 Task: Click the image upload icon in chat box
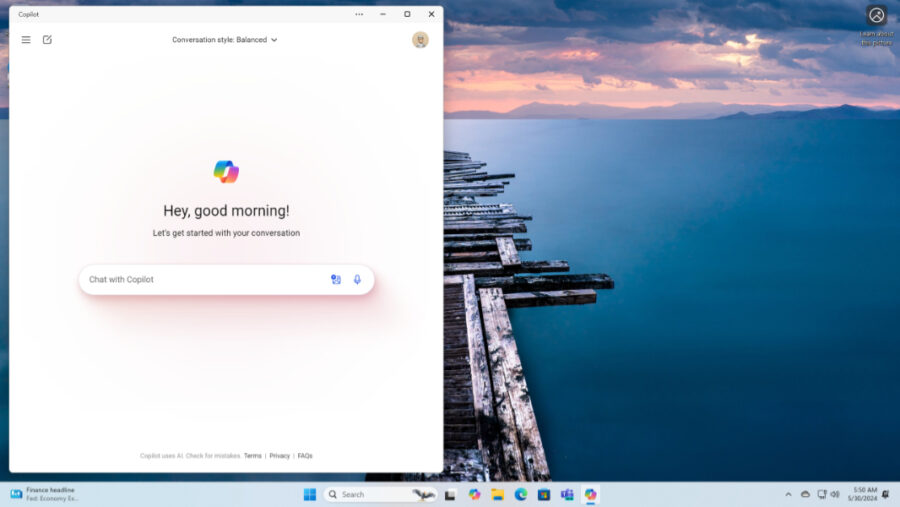coord(336,280)
